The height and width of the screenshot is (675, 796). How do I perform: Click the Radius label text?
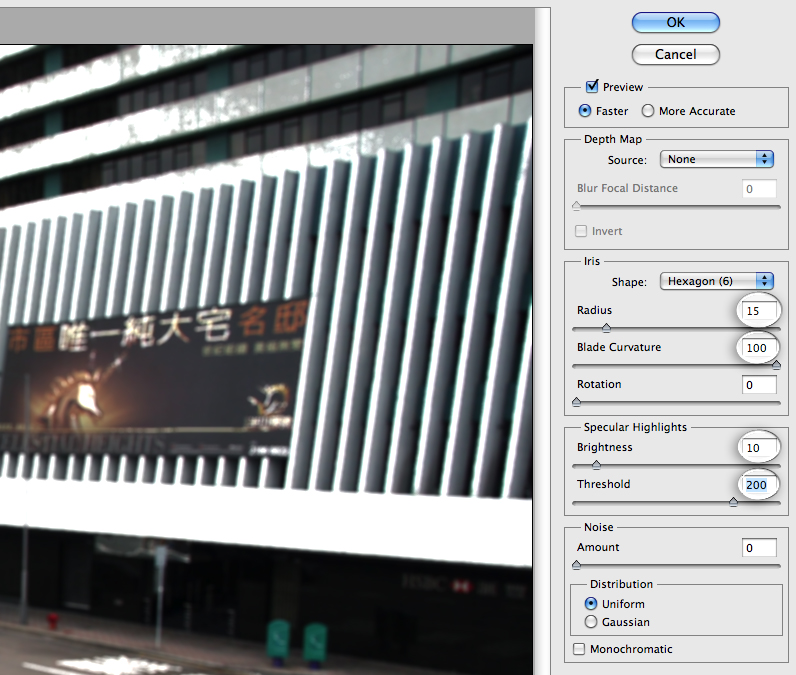[594, 310]
